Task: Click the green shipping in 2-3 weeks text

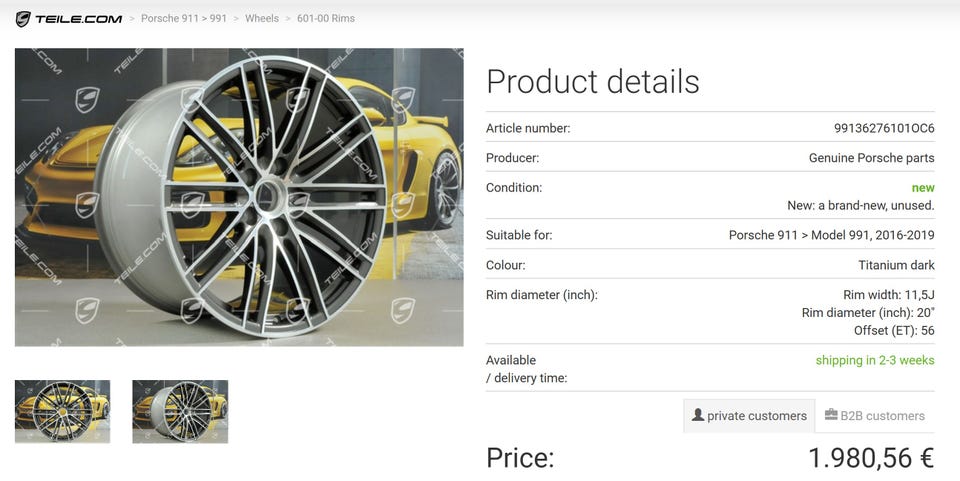Action: (x=874, y=360)
